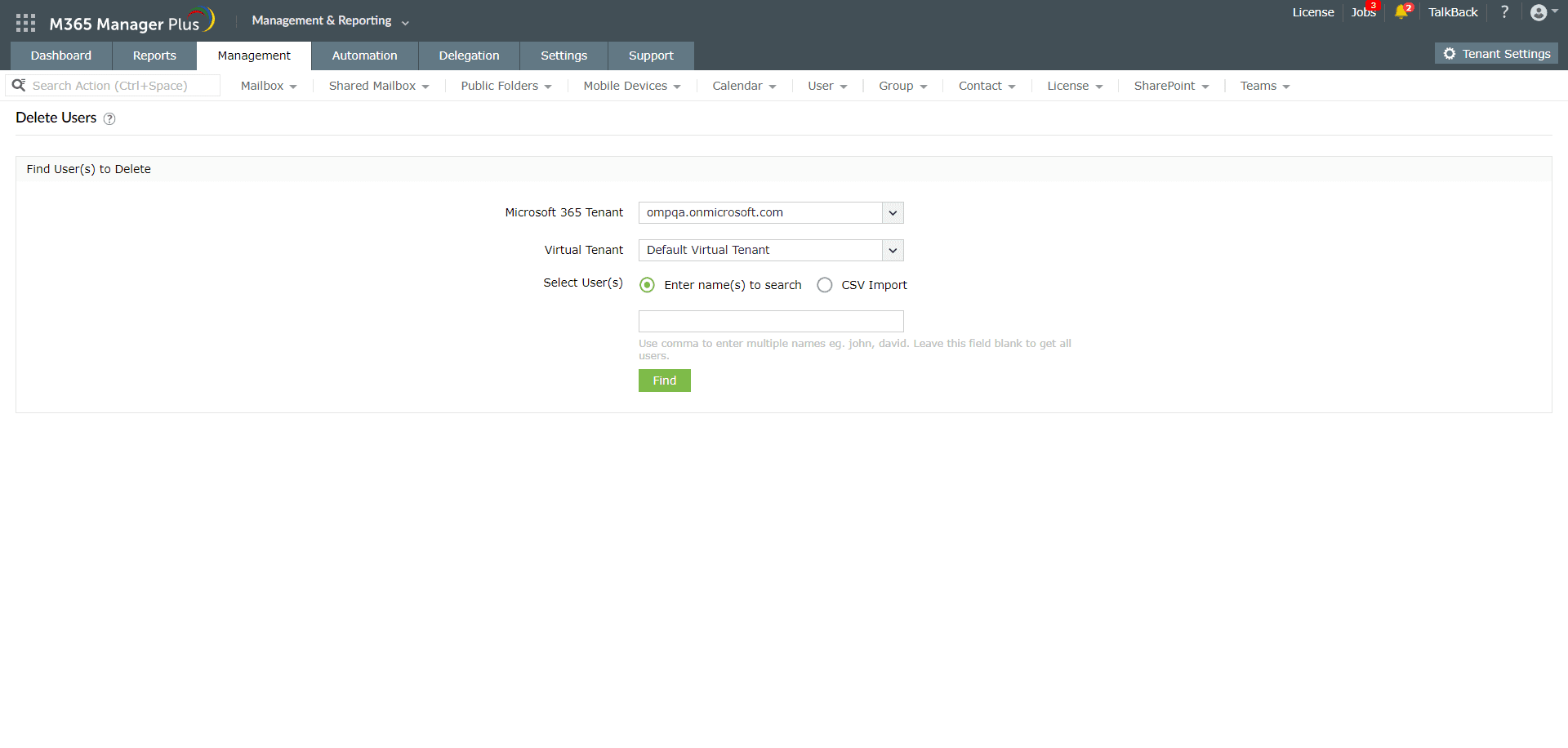Open the Microsoft 365 Tenant dropdown
This screenshot has width=1568, height=748.
(771, 212)
